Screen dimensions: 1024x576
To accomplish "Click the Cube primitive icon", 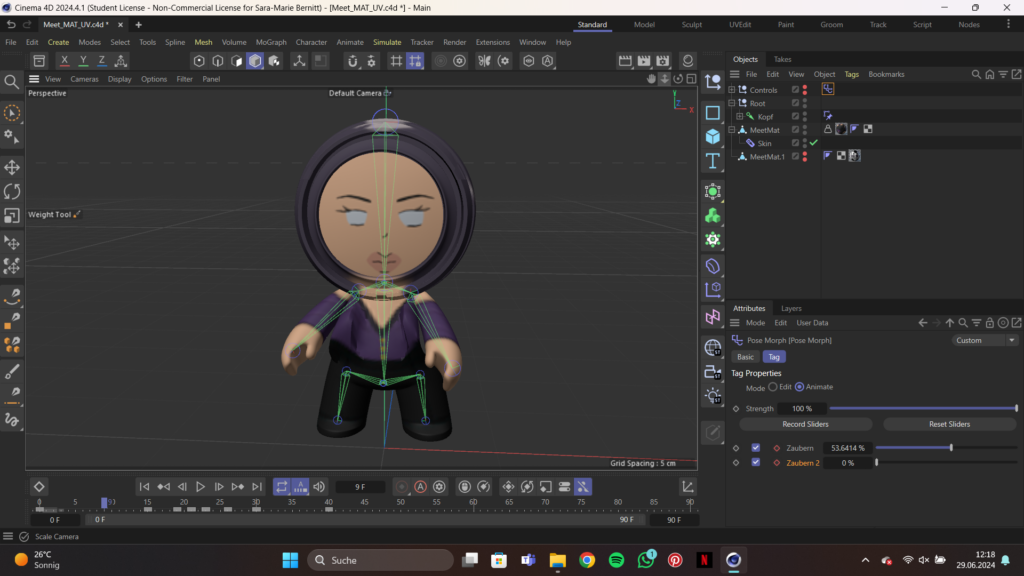I will (713, 136).
